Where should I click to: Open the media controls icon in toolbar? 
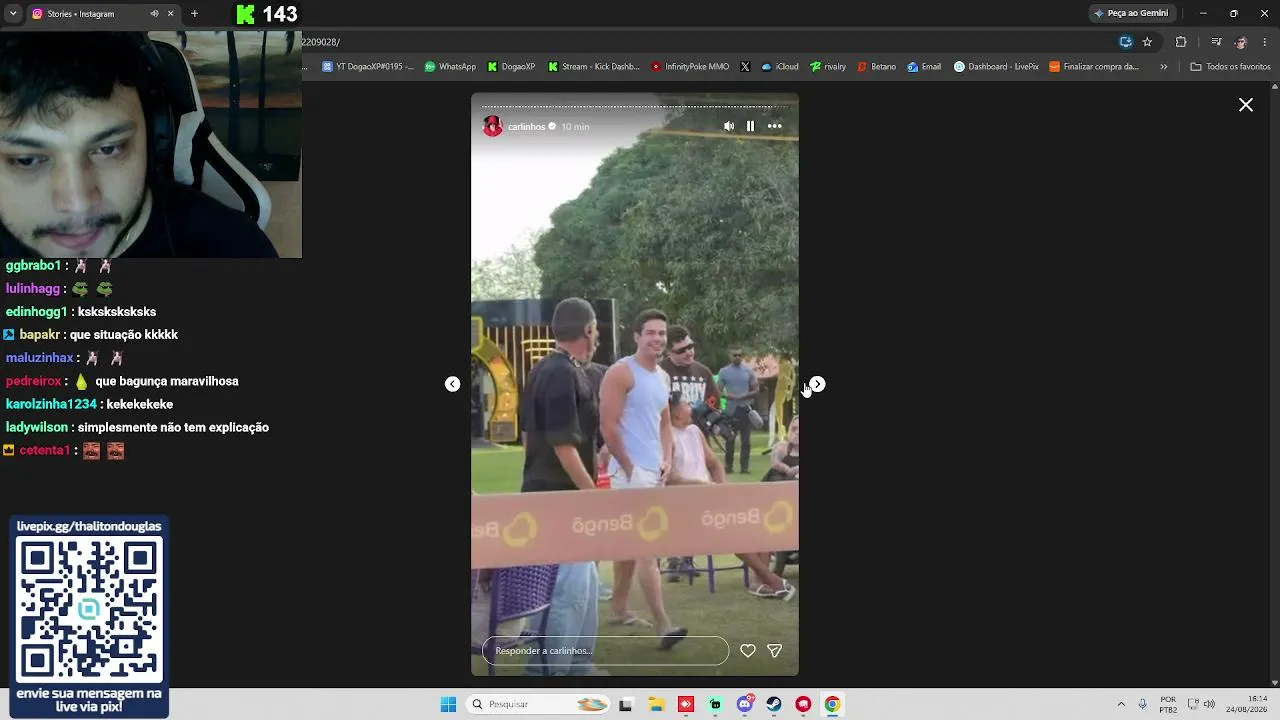click(x=1216, y=42)
